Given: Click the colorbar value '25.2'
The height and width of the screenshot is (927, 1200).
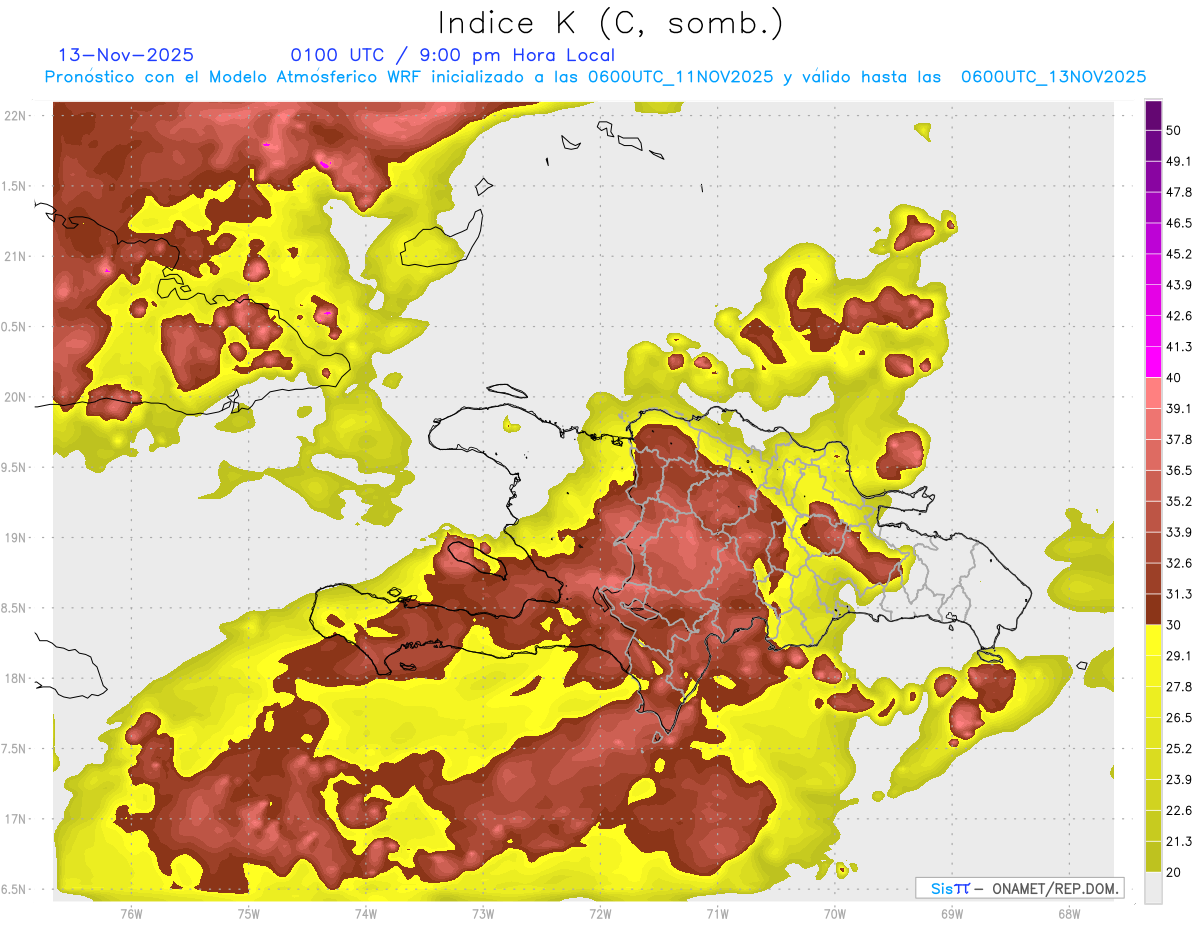Looking at the screenshot, I should [1180, 749].
